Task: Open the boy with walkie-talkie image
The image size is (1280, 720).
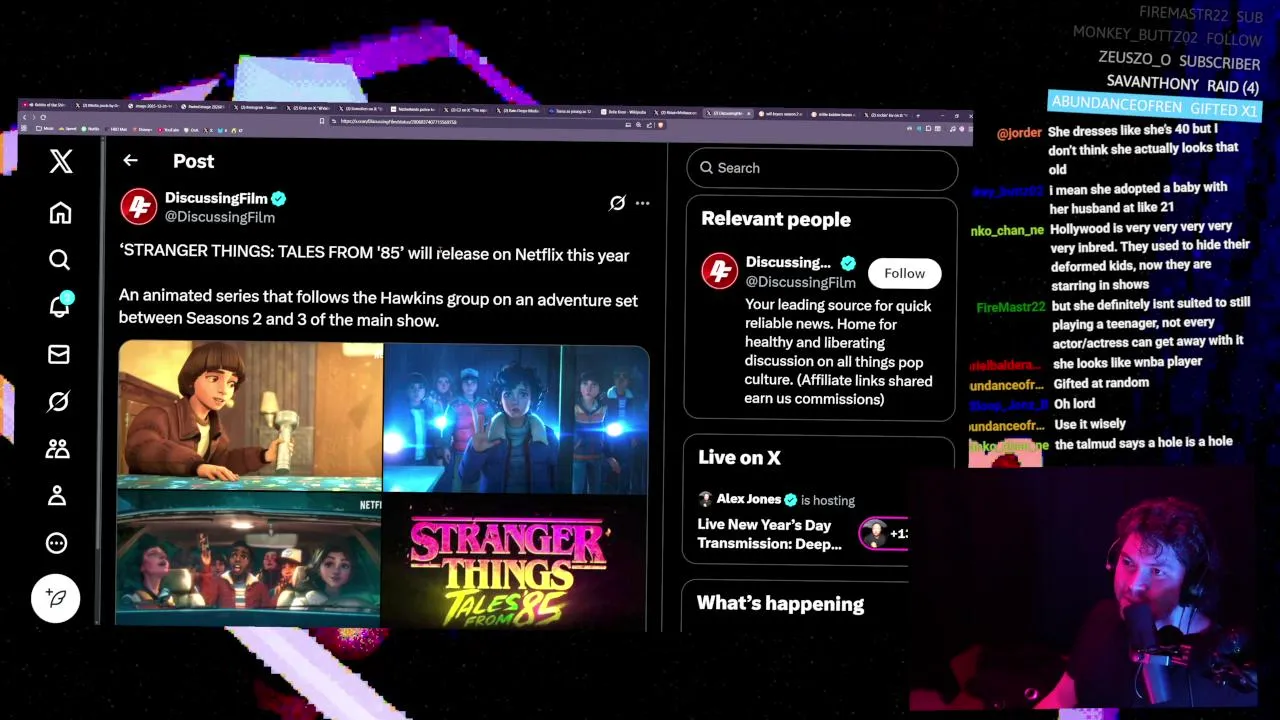Action: click(250, 415)
